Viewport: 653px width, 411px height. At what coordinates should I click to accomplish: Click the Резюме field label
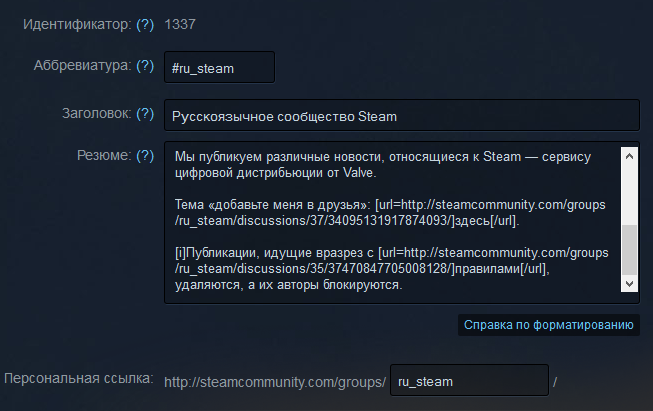point(104,155)
